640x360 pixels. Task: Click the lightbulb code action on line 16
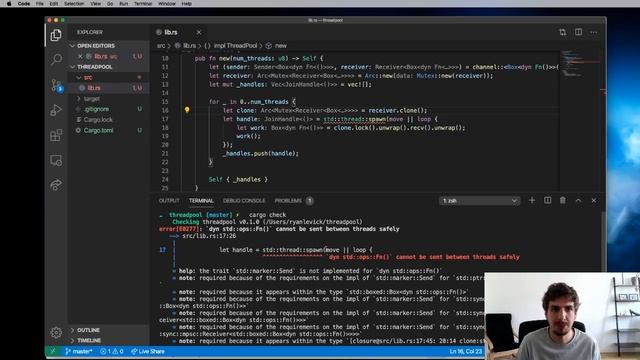[187, 110]
